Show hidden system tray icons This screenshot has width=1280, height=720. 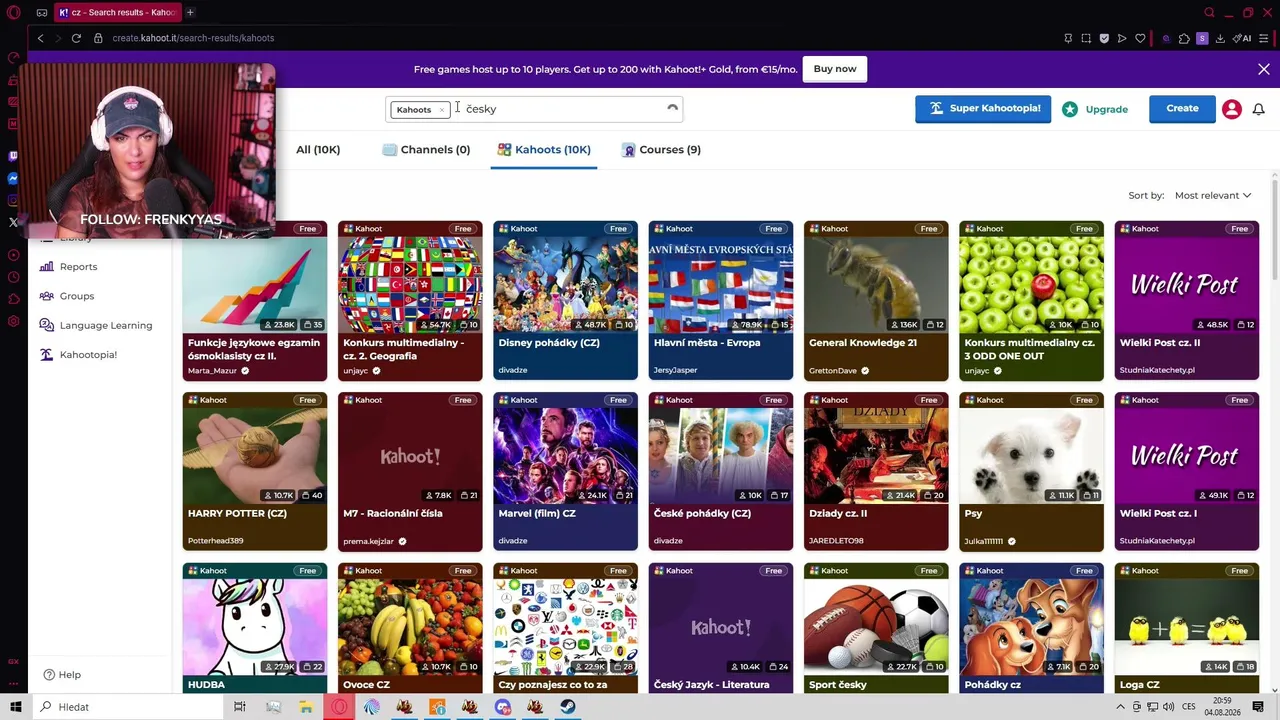1120,707
